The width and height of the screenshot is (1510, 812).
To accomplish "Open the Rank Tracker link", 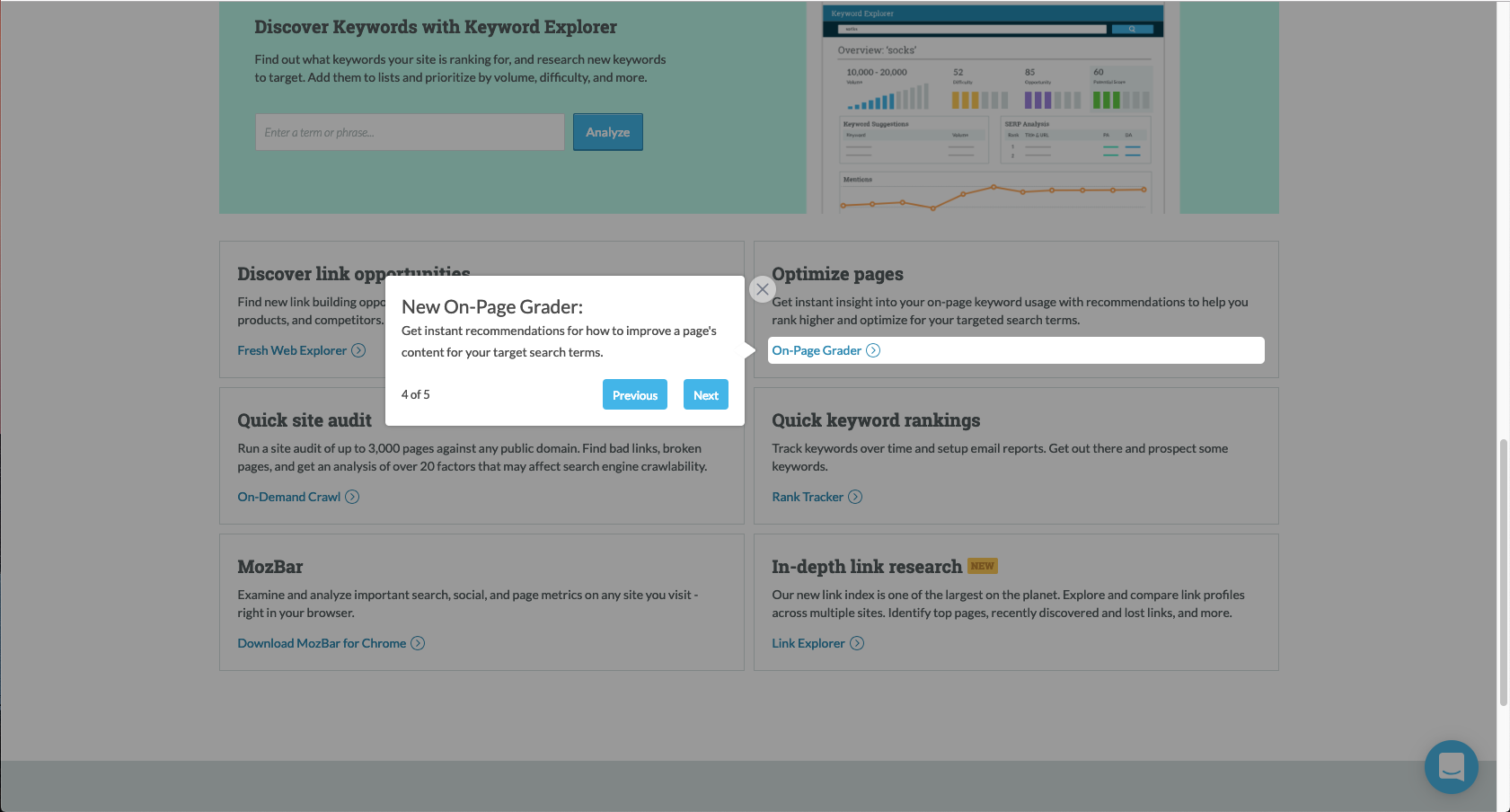I will pos(808,497).
